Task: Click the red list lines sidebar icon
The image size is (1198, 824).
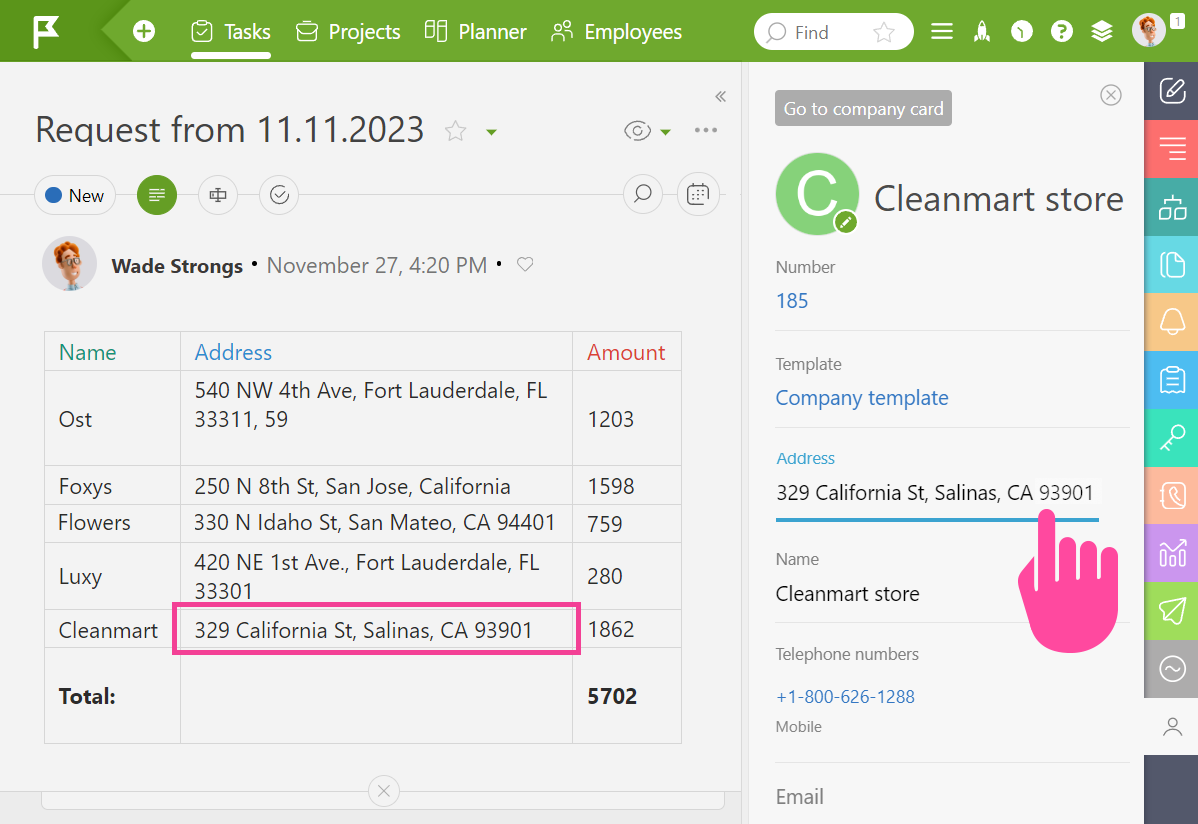Action: pyautogui.click(x=1171, y=148)
